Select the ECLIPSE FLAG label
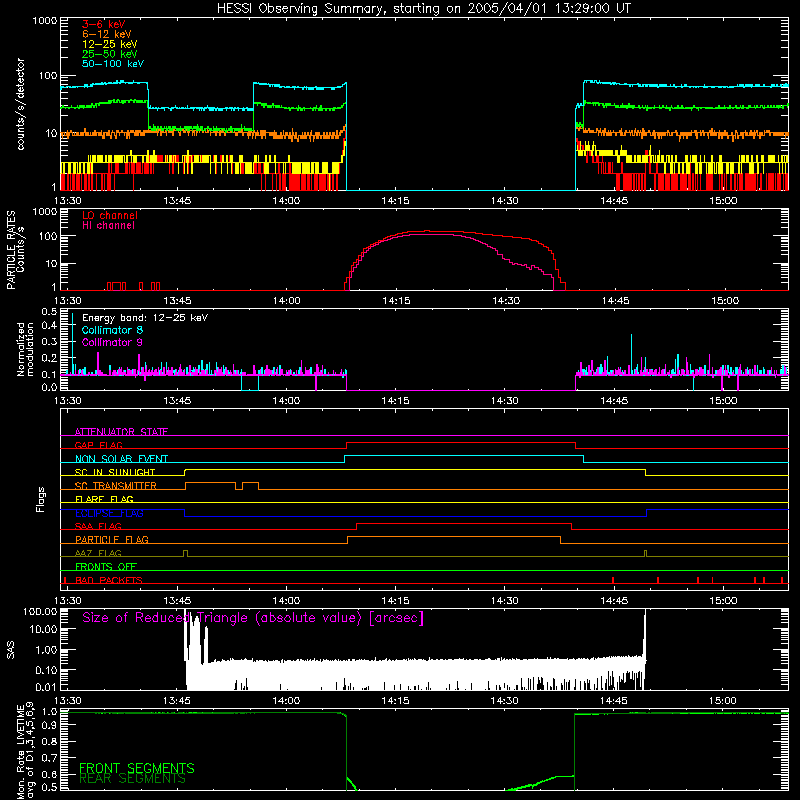This screenshot has width=800, height=800. click(x=109, y=513)
